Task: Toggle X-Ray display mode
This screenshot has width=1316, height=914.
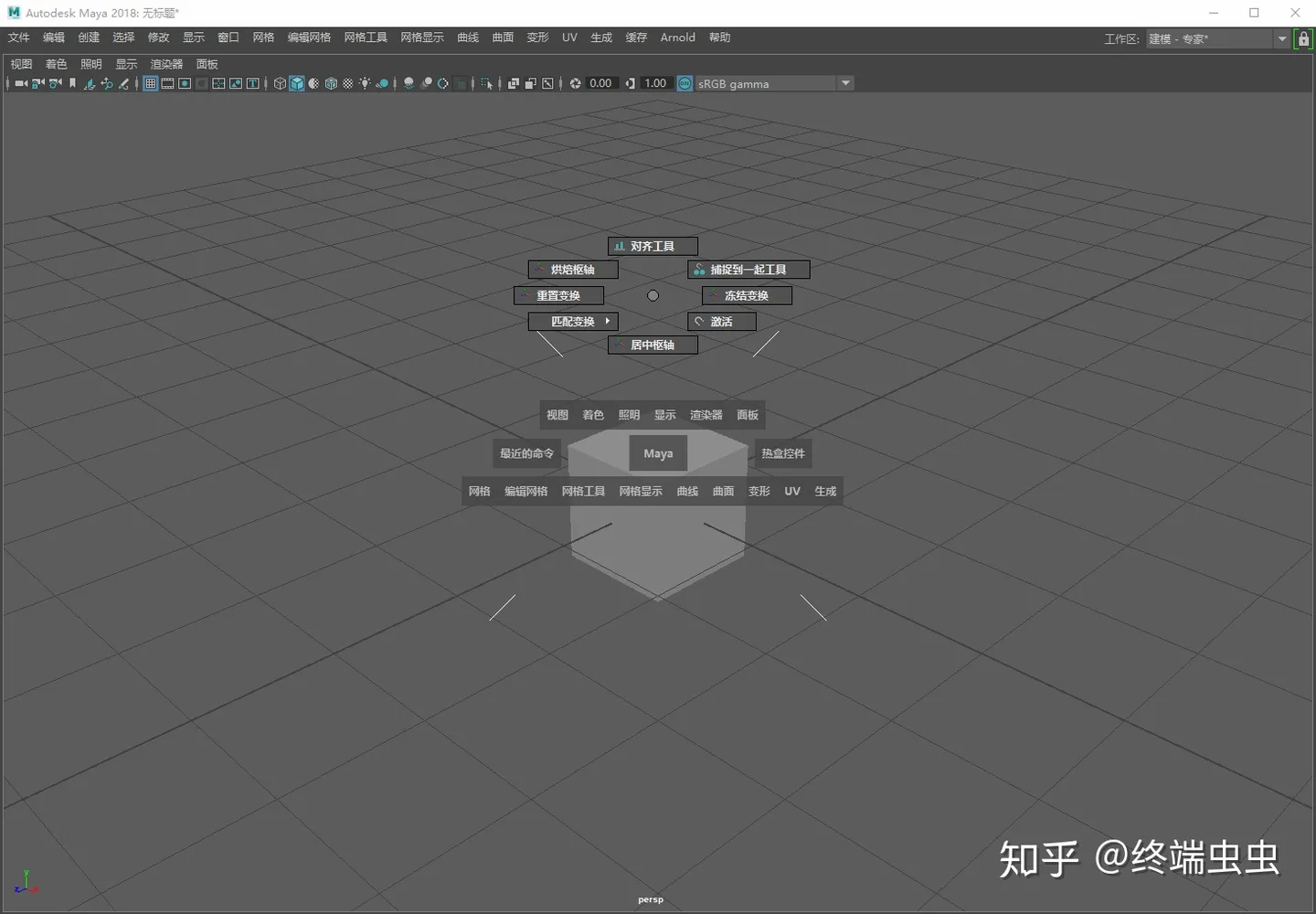Action: tap(514, 83)
